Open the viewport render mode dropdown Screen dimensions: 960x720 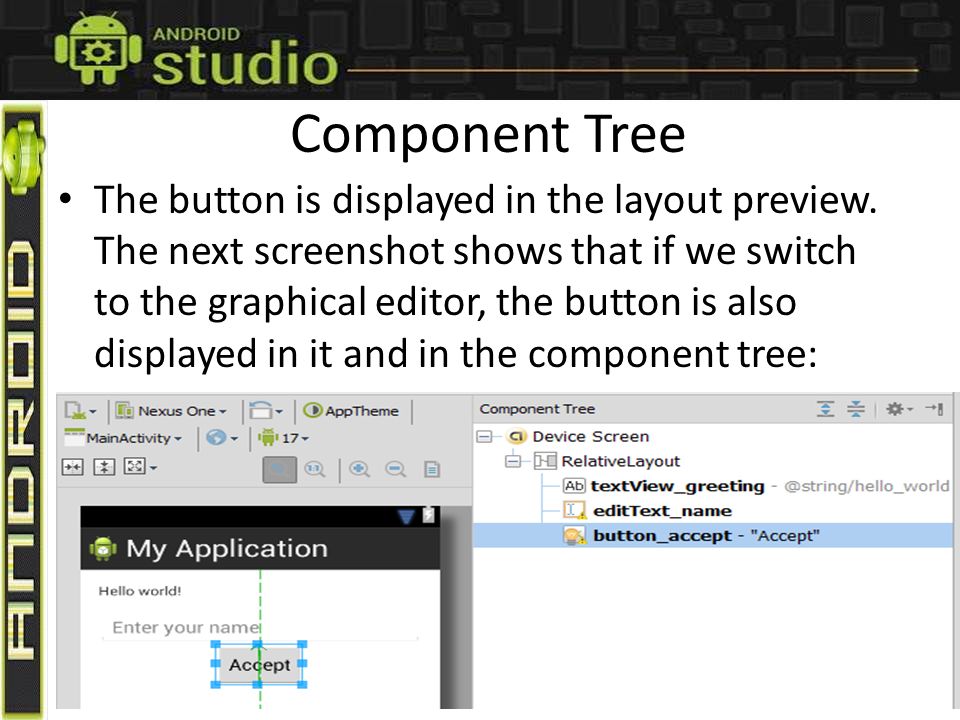click(140, 467)
